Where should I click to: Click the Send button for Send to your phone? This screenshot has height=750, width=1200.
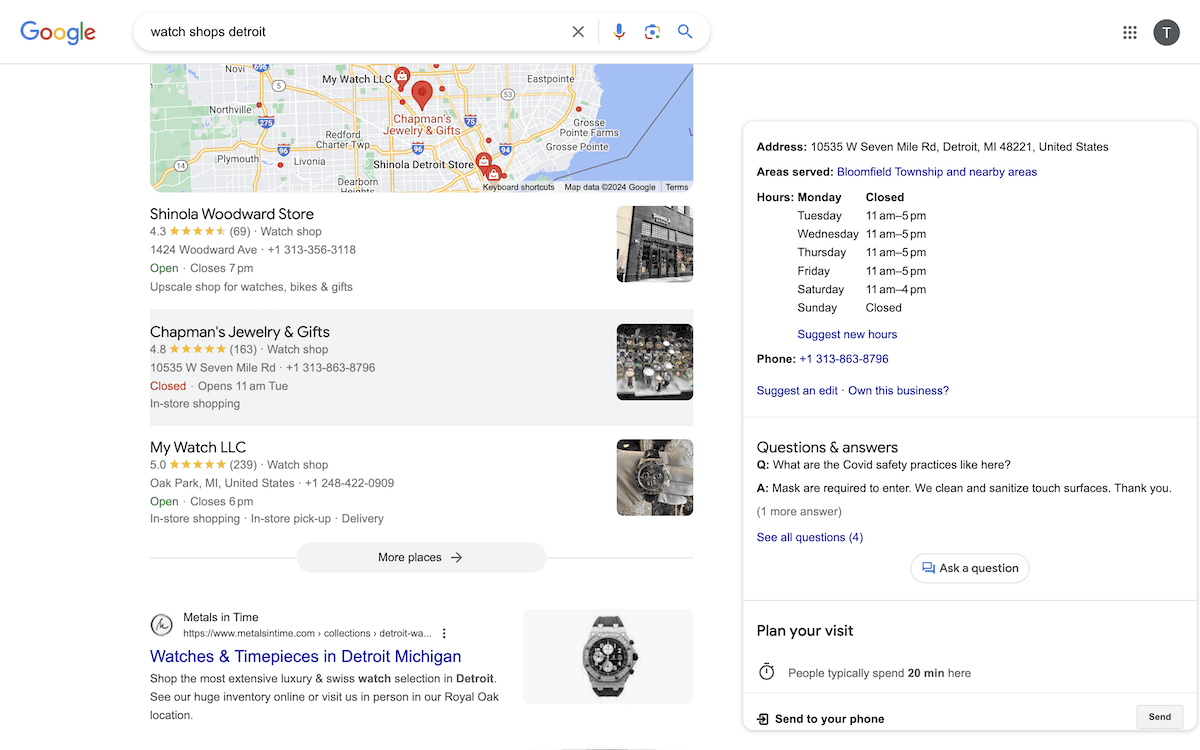tap(1160, 717)
